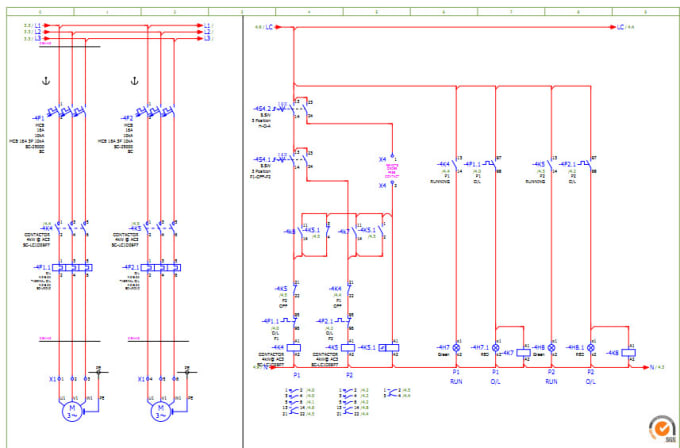Screen dimensions: 680x448
Task: Click the -4K5.1 contact cross-reference table
Action: click(x=397, y=393)
